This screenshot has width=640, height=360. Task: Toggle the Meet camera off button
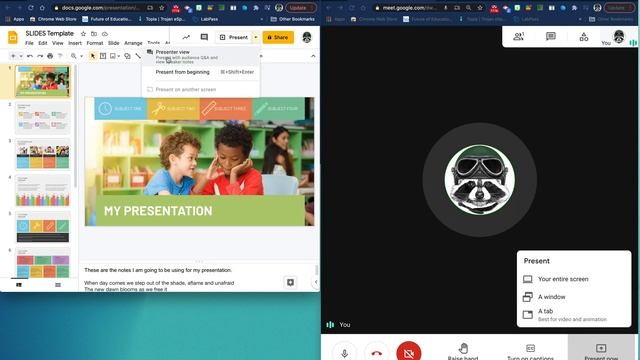coord(409,352)
